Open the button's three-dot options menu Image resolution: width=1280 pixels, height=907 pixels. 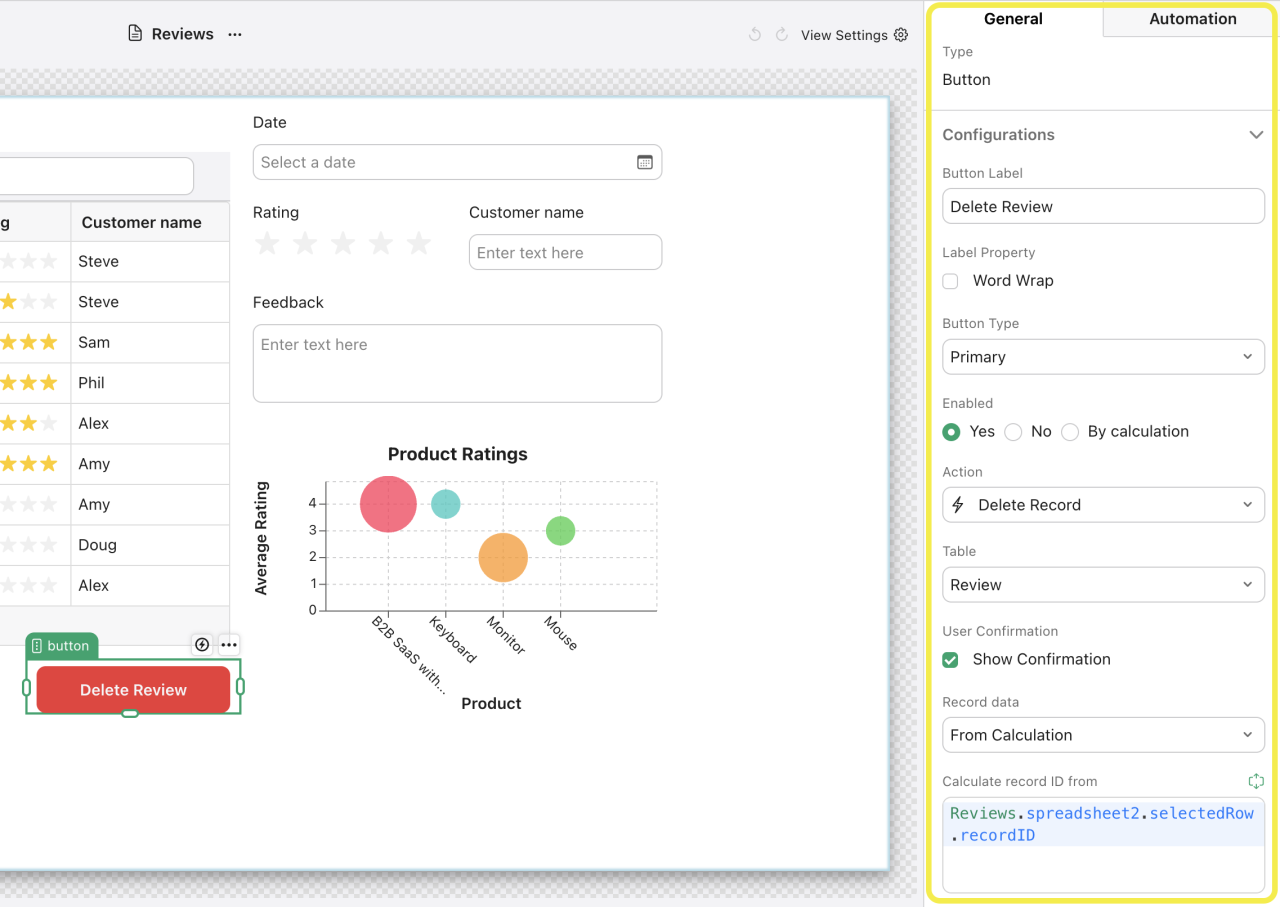(229, 645)
